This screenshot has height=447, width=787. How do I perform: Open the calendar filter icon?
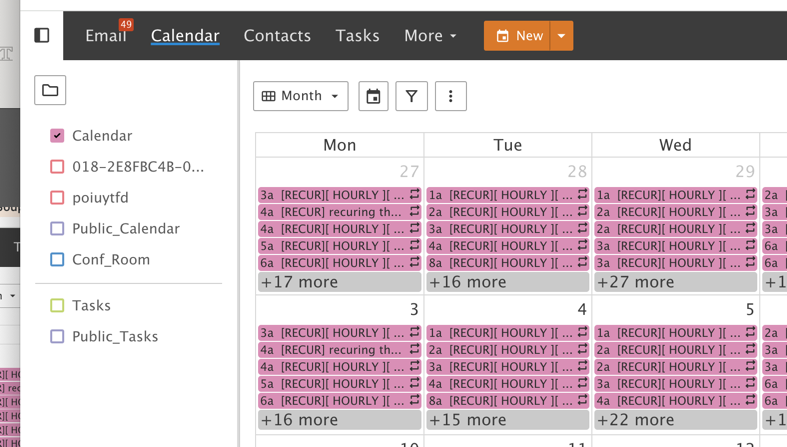point(411,97)
